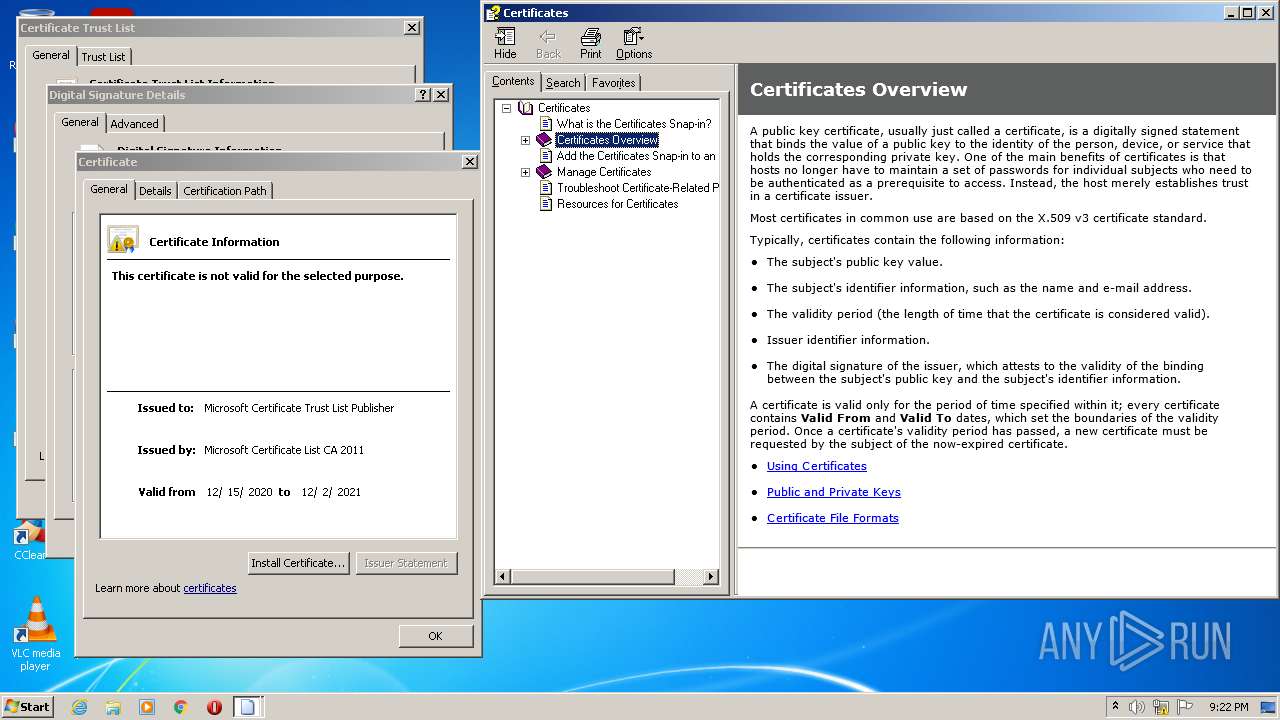Collapse the Certificates root tree node
The width and height of the screenshot is (1280, 720).
(x=507, y=108)
